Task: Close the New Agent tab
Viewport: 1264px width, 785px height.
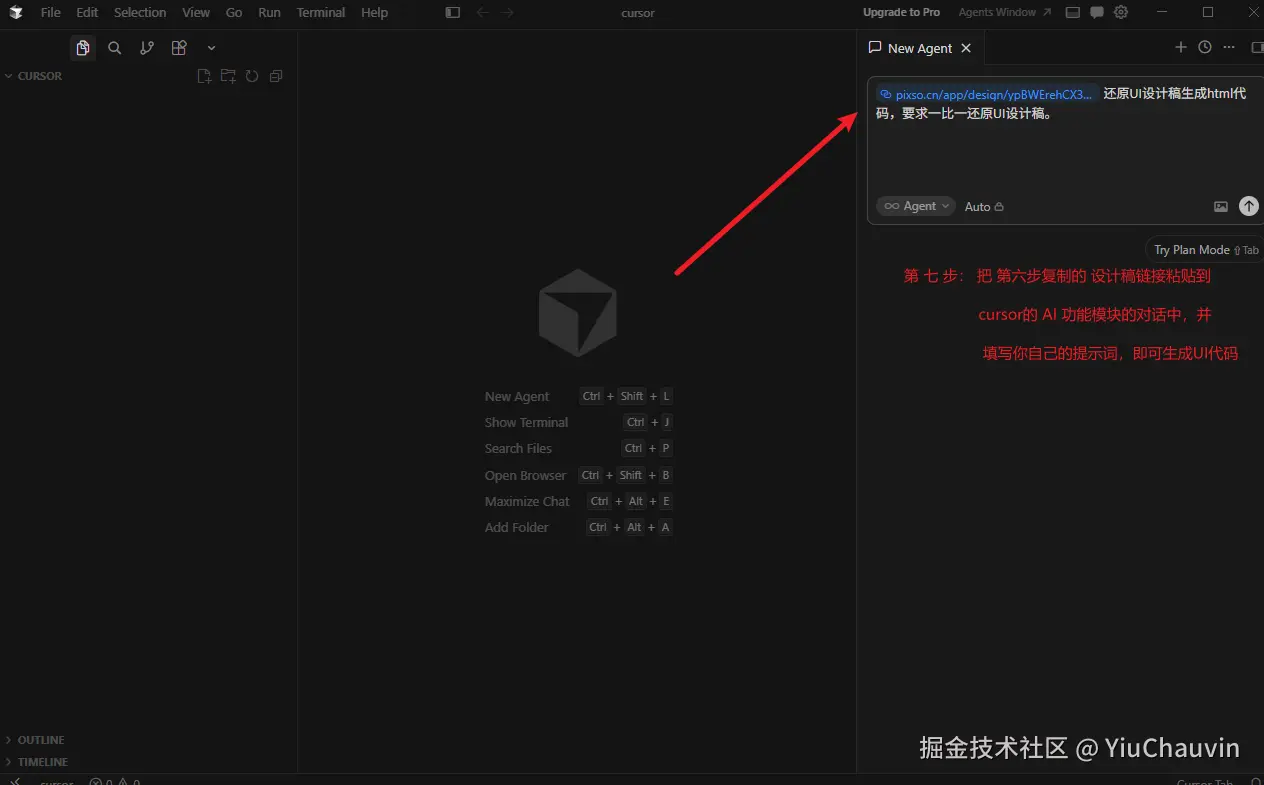Action: (966, 48)
